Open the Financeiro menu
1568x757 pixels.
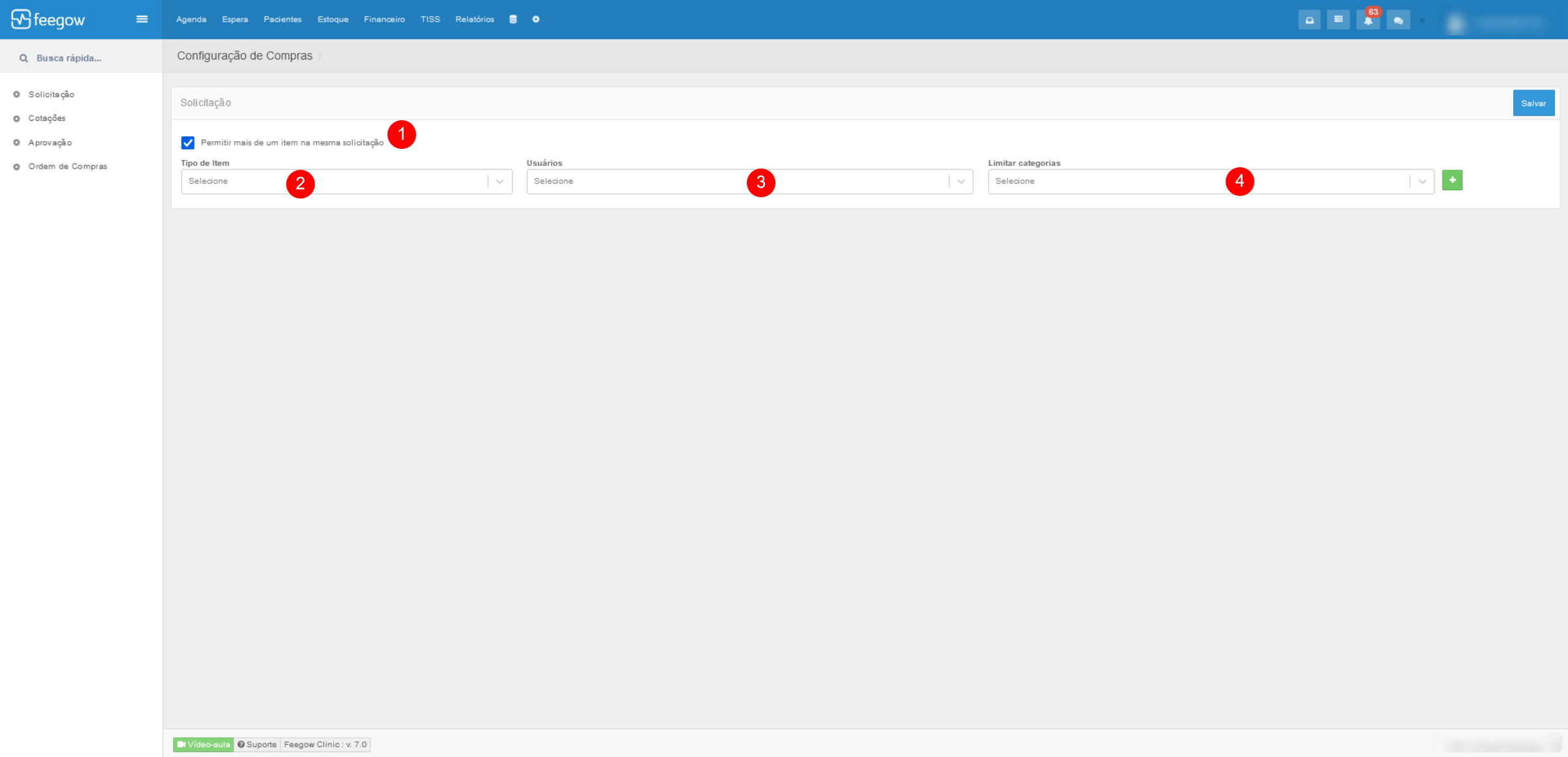tap(384, 20)
